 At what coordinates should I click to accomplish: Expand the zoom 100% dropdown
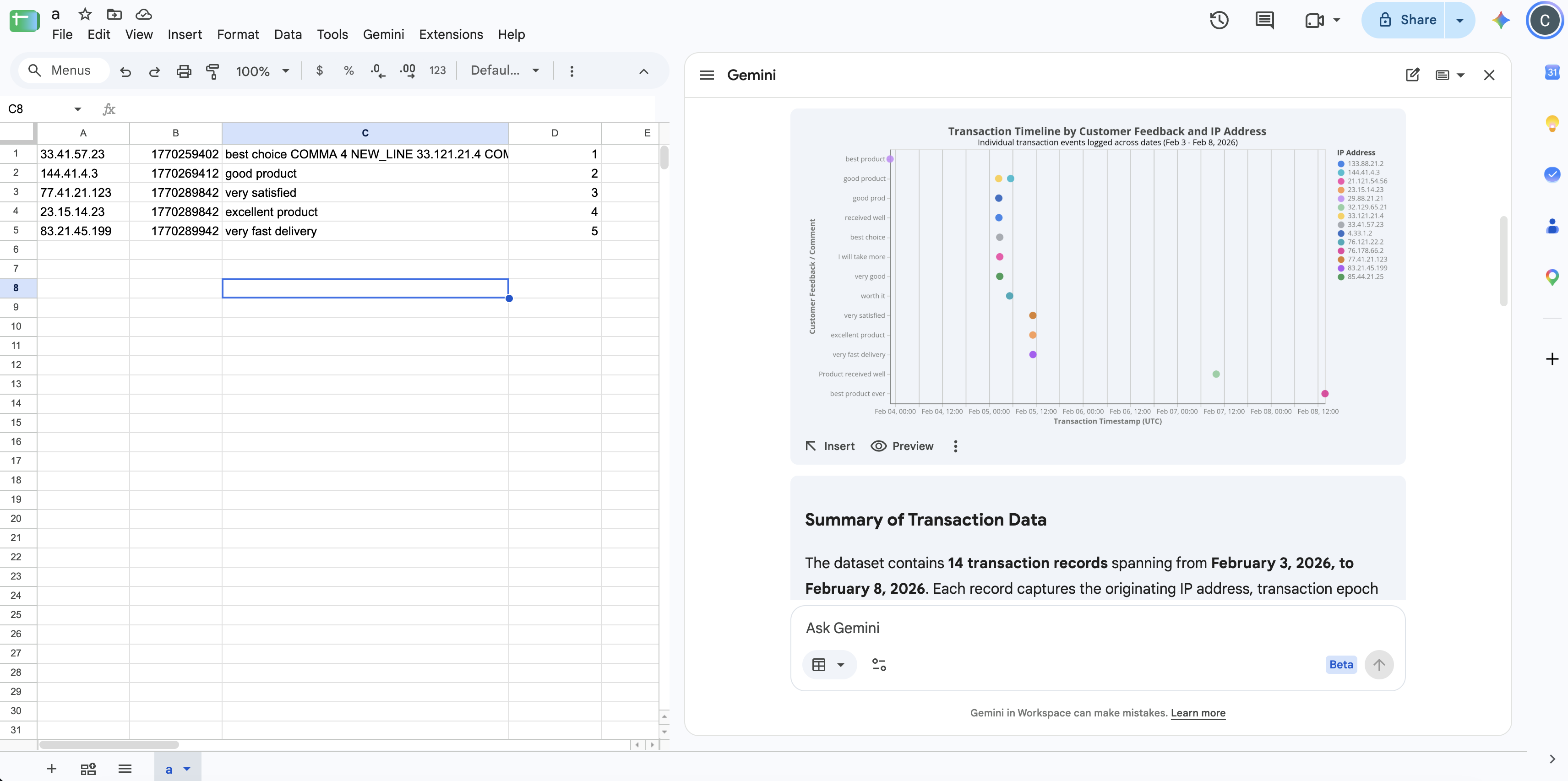(285, 71)
